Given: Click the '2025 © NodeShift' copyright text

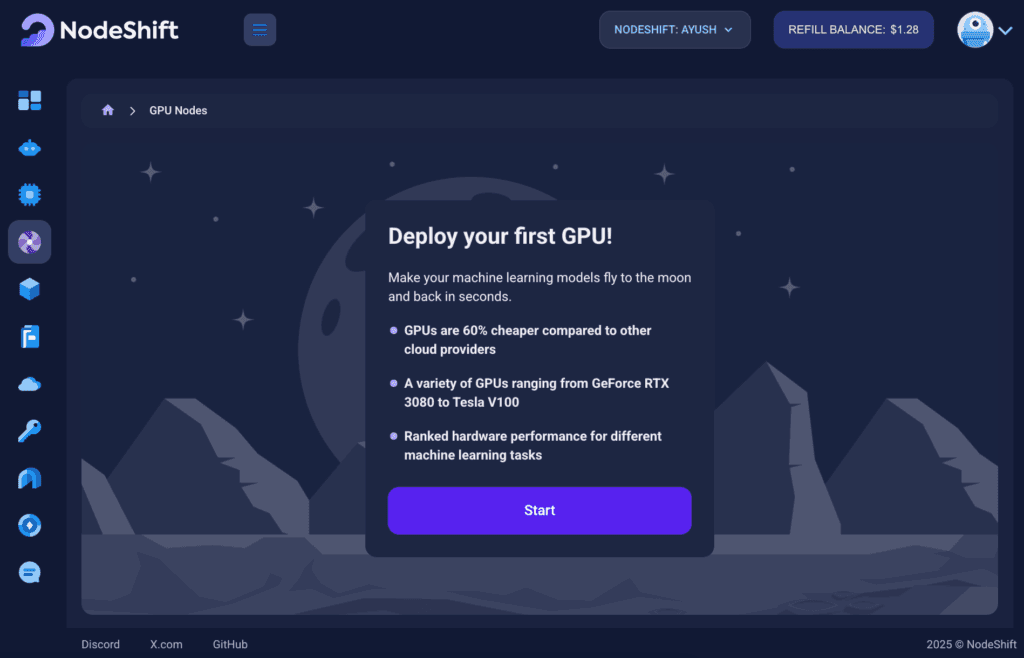Looking at the screenshot, I should [971, 644].
